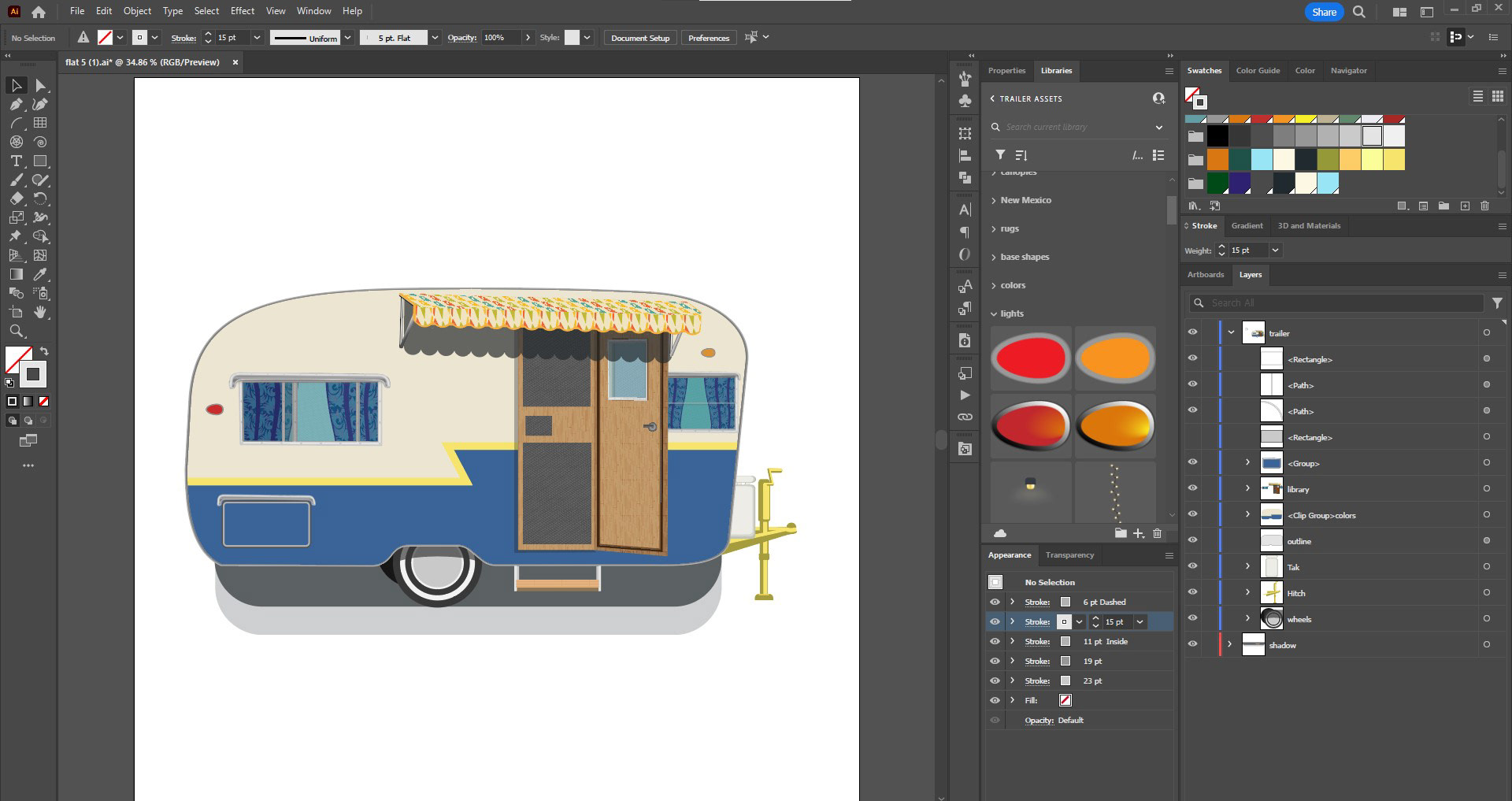
Task: Select the Eyedropper tool
Action: point(41,274)
